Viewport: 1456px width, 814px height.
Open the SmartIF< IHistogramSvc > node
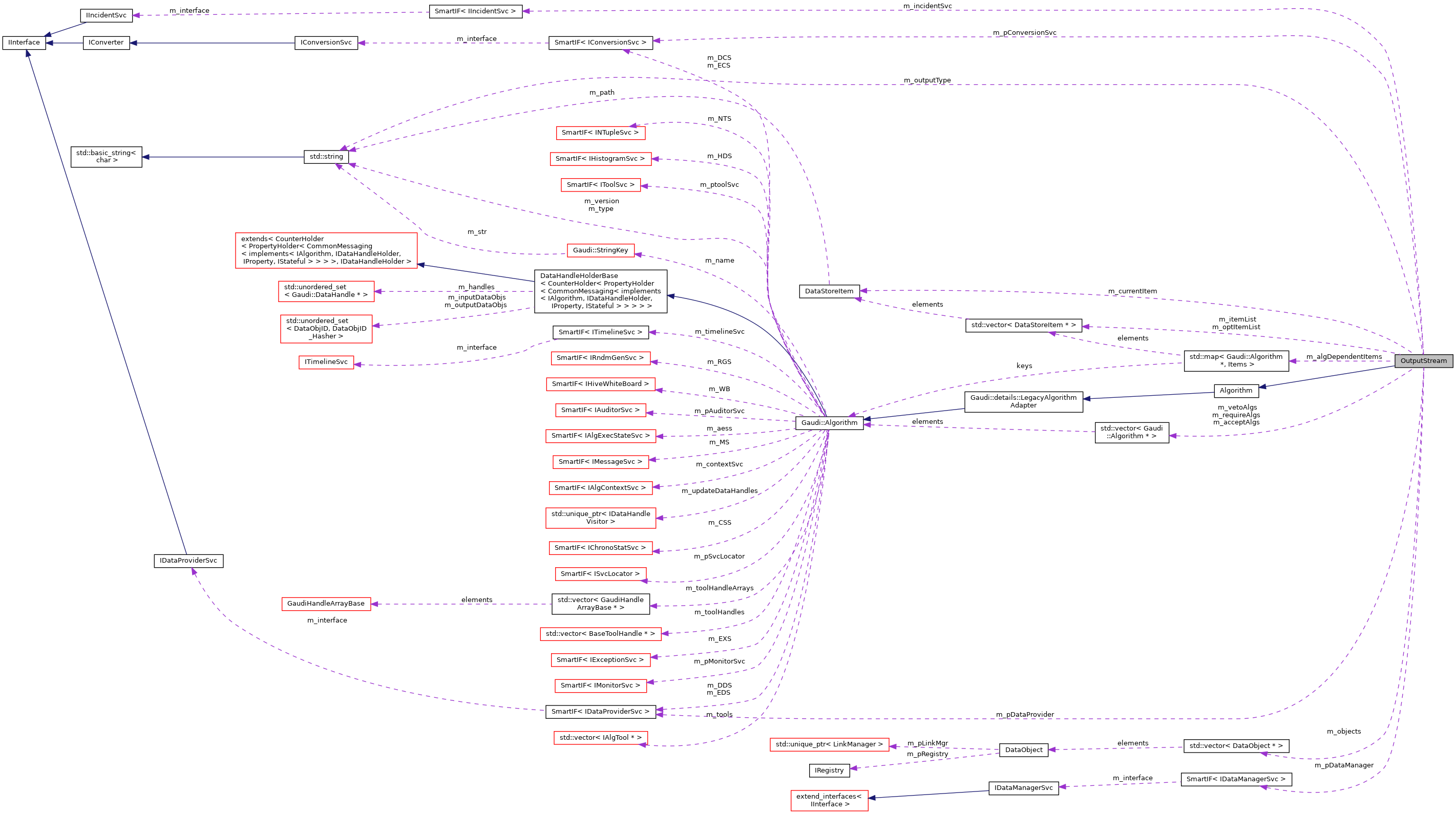(601, 159)
